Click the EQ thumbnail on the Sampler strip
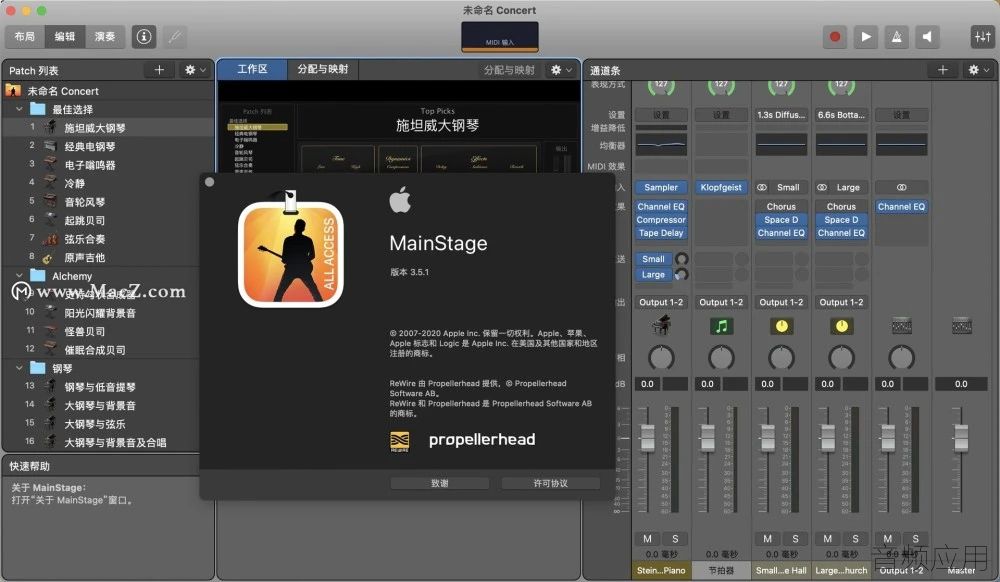This screenshot has height=582, width=1000. click(661, 145)
